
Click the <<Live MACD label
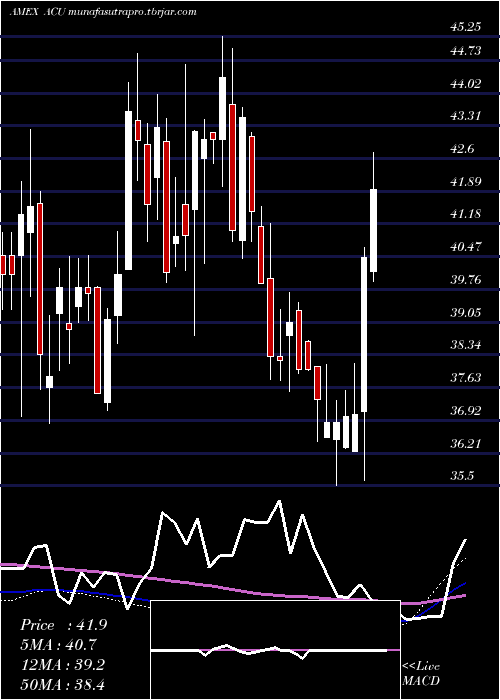point(421,674)
